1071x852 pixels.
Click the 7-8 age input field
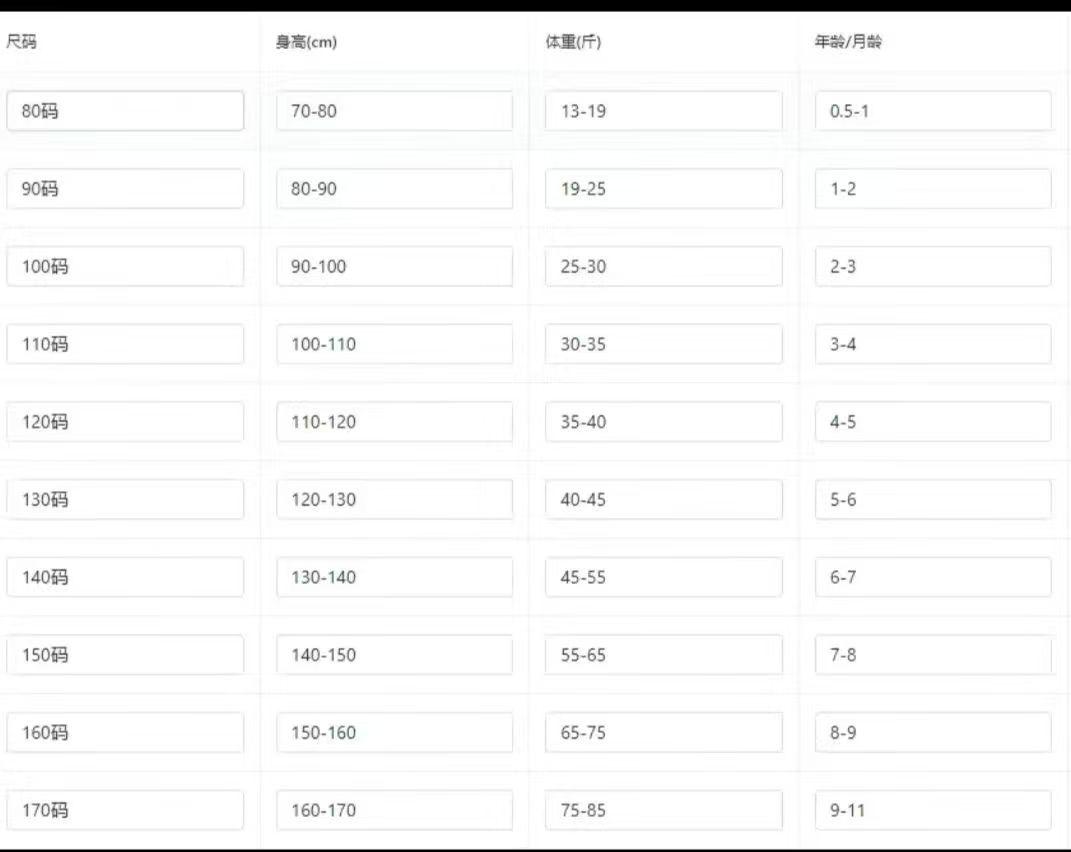933,655
